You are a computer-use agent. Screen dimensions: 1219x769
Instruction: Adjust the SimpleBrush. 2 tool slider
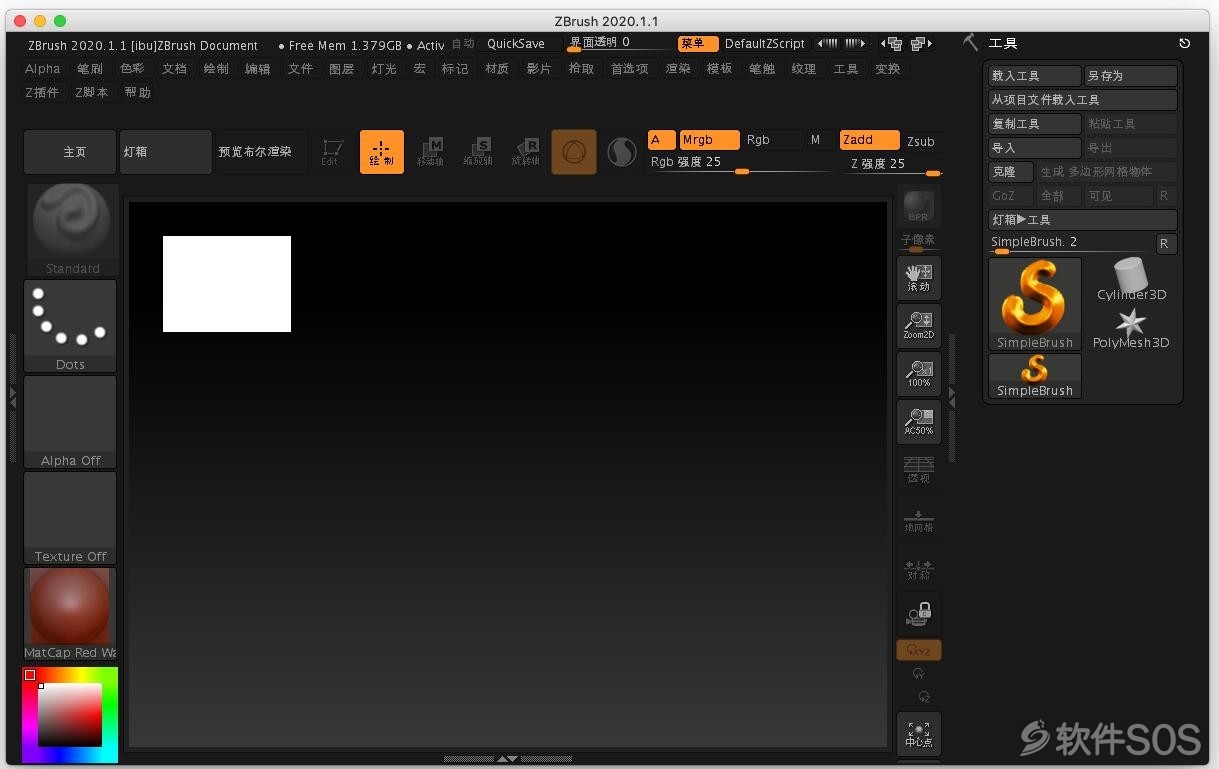(x=1070, y=244)
